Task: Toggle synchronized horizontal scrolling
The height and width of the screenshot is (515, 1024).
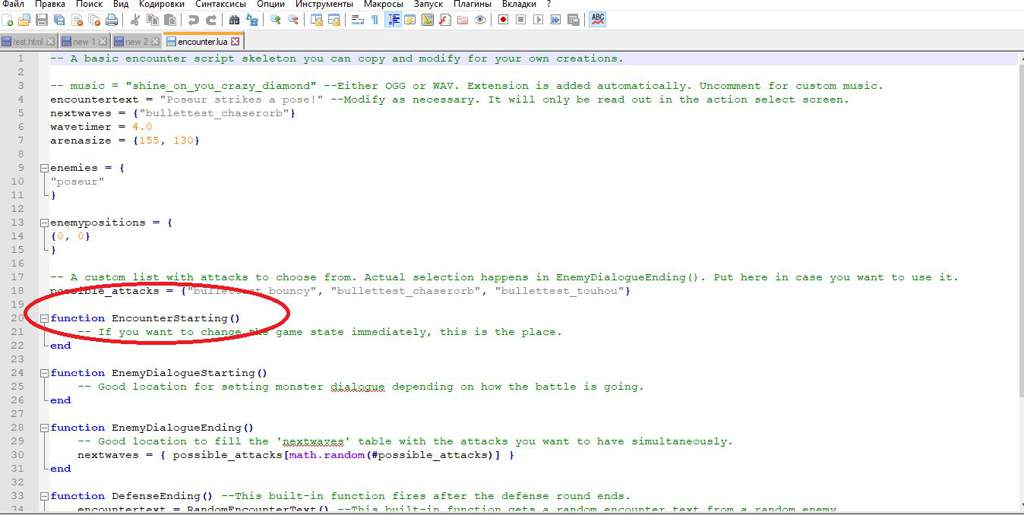Action: point(334,20)
